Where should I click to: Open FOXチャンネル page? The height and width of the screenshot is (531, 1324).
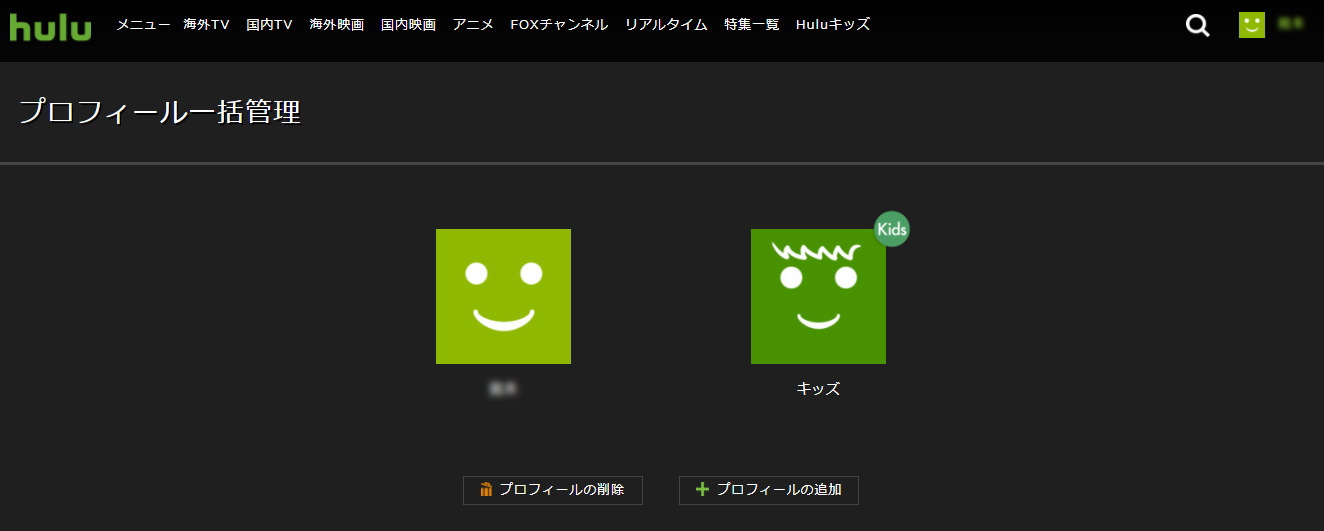pos(559,25)
